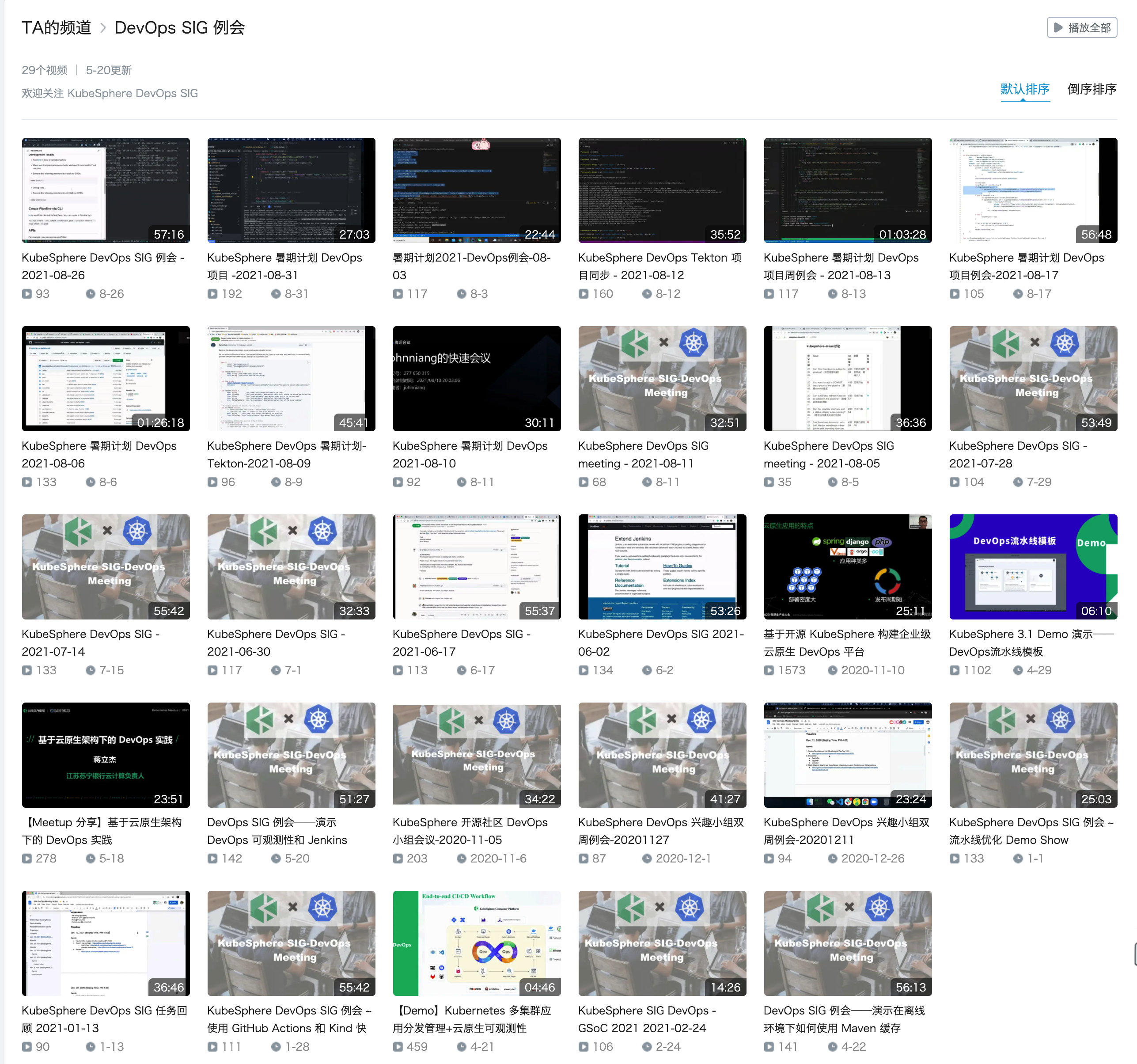Open video thumbnail with duration 56:48

click(1033, 190)
